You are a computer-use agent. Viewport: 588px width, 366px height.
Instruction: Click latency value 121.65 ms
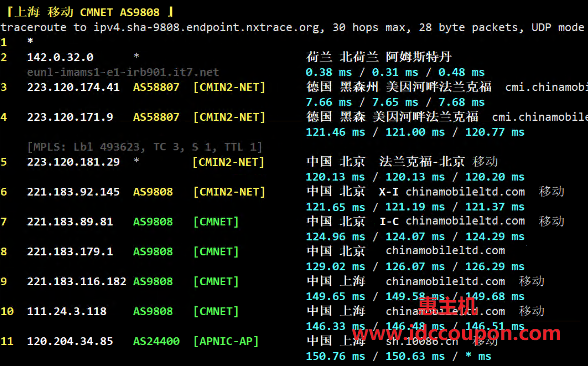pos(335,207)
